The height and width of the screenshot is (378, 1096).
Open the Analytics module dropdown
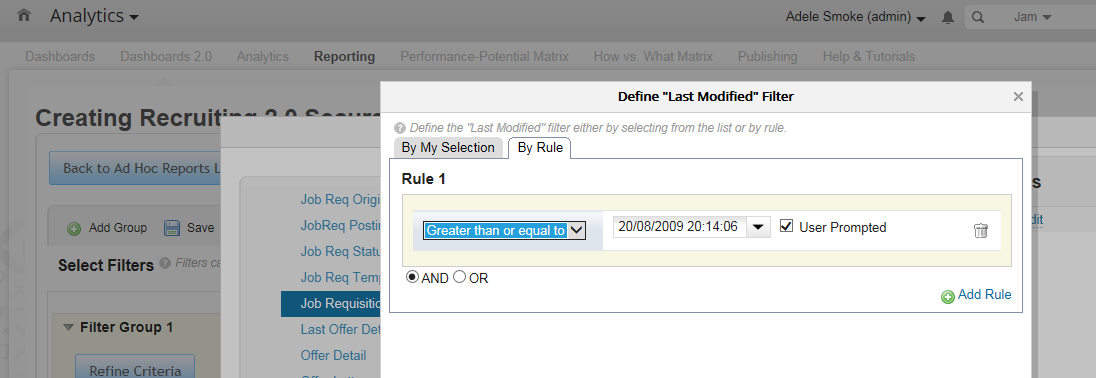click(94, 16)
